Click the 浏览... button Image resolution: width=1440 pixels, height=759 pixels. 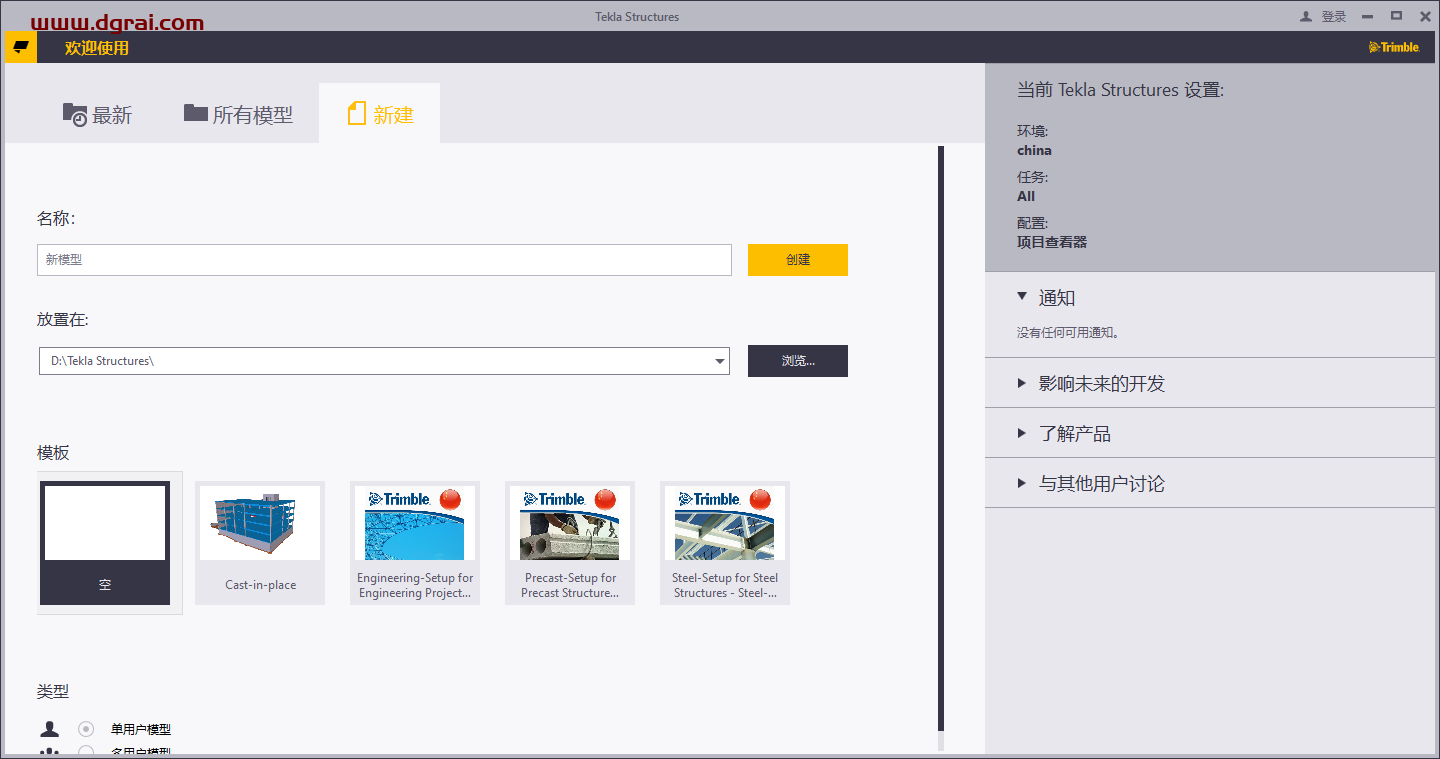798,361
